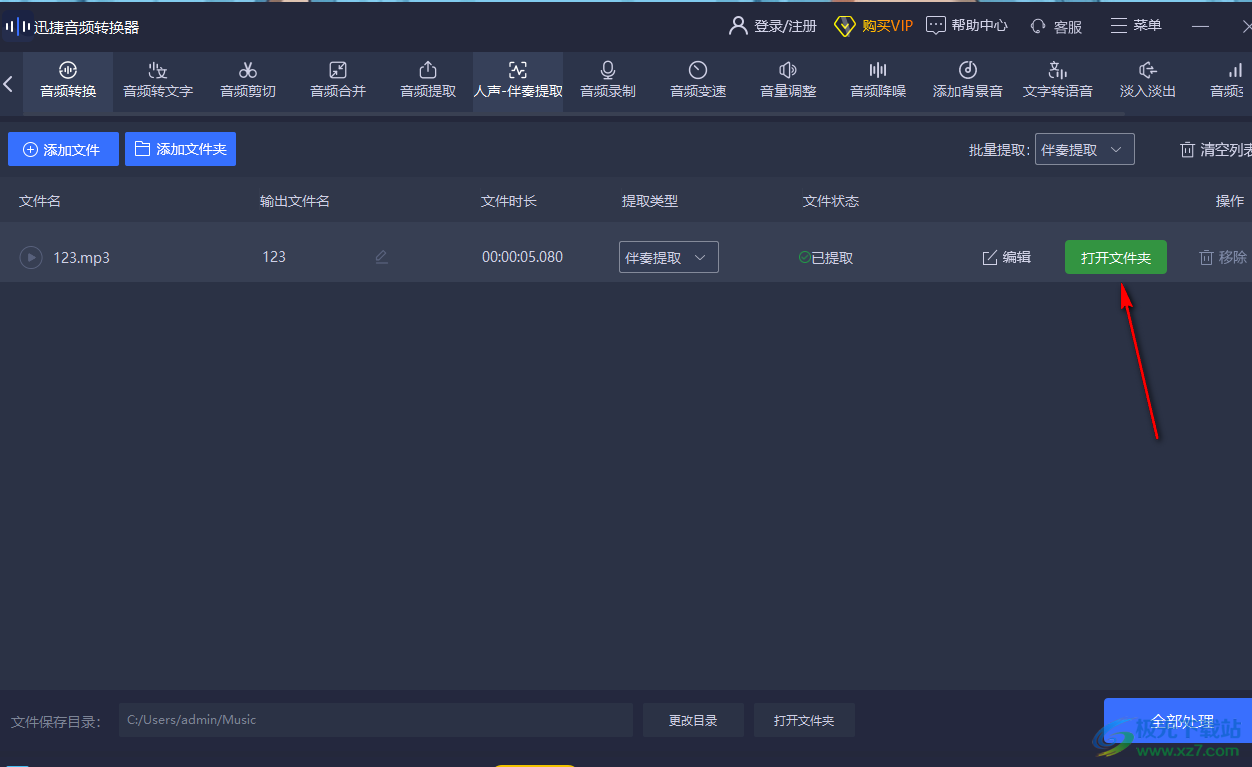Screen dimensions: 1252x767
Task: Open 提取类型 dropdown for 123.mp3
Action: click(668, 257)
